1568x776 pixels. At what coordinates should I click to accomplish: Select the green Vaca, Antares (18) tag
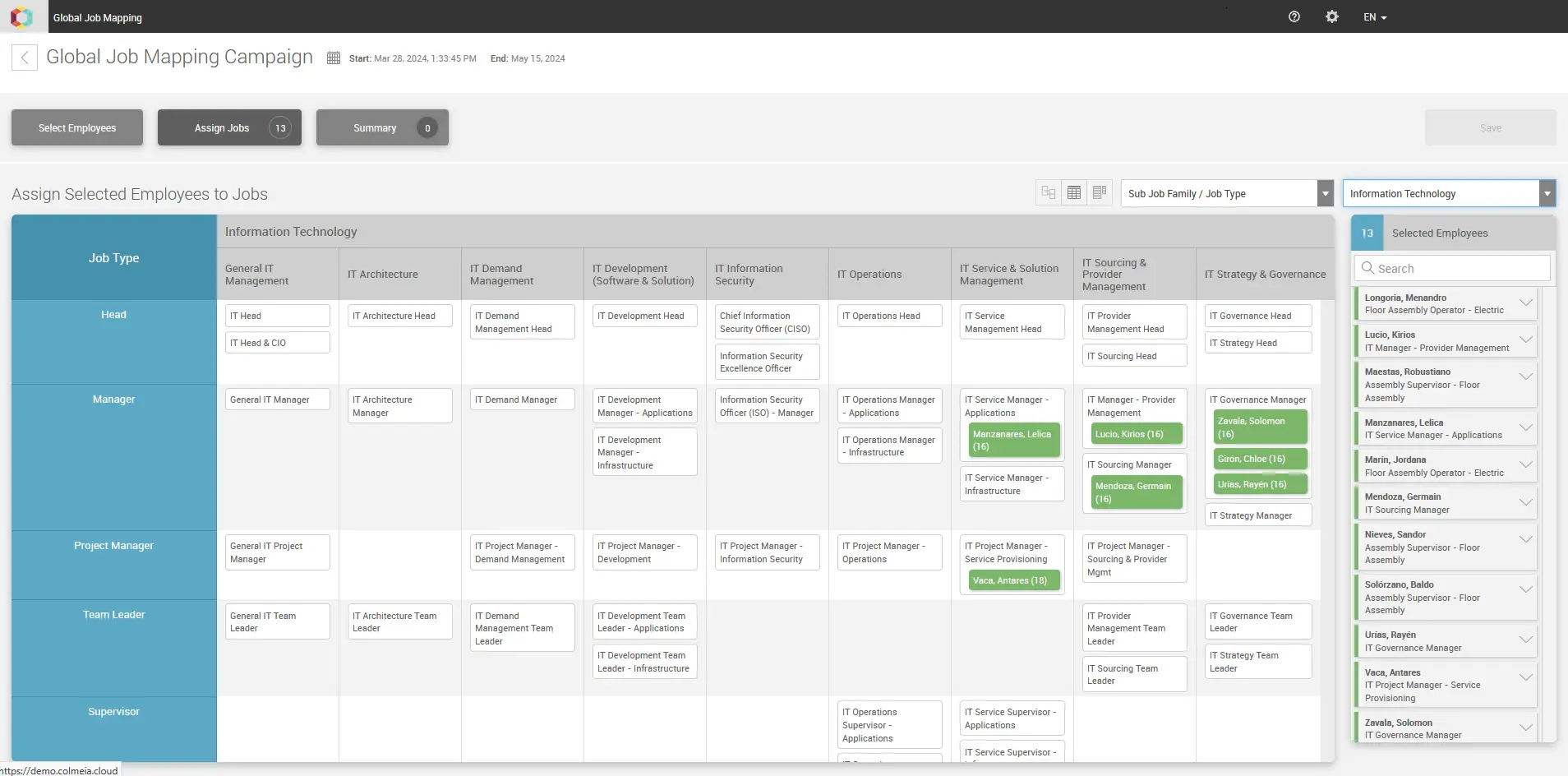point(1010,580)
